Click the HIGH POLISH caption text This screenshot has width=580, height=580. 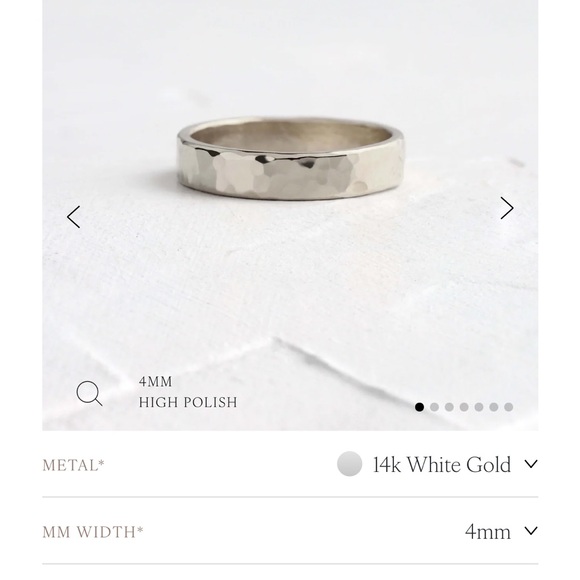point(188,402)
